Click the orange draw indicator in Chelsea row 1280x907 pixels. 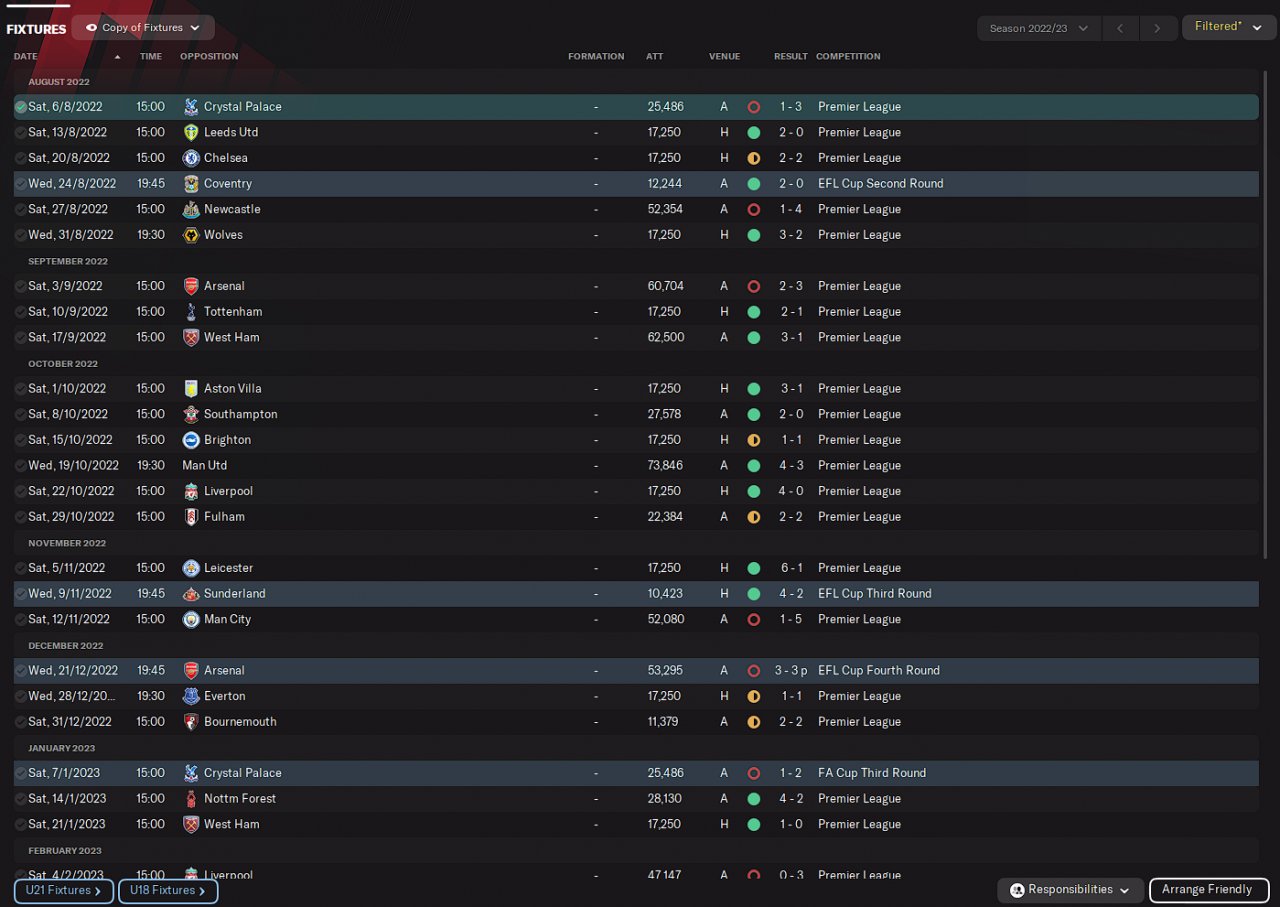(754, 158)
